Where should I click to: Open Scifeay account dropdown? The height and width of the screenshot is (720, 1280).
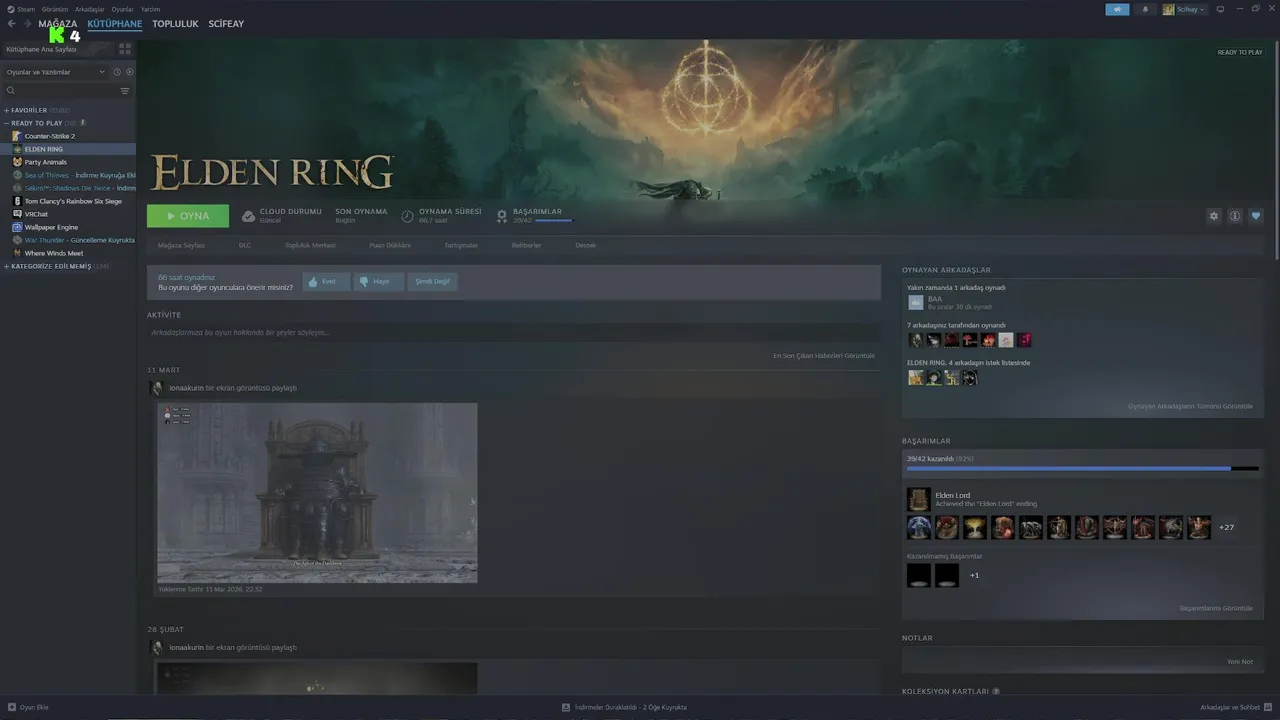[1184, 9]
